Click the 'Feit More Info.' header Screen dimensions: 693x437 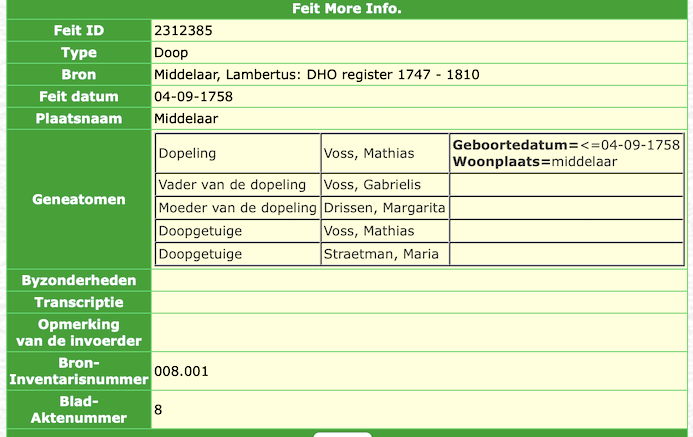(346, 9)
